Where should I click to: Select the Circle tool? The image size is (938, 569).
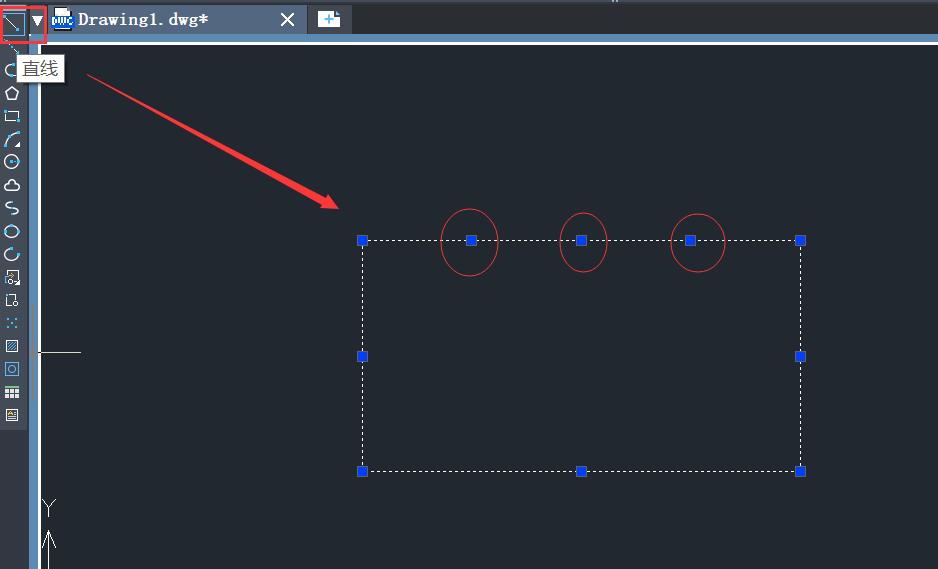point(12,162)
